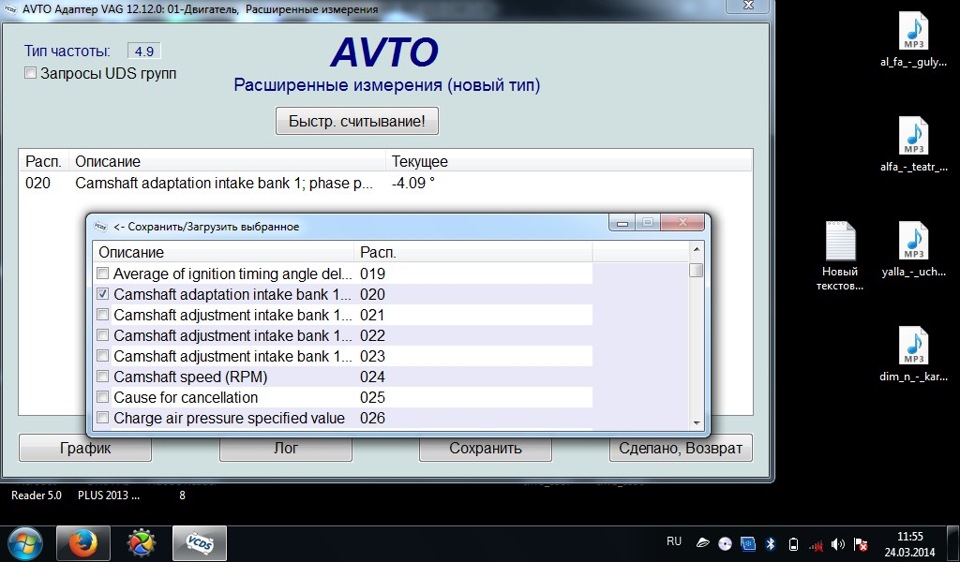Screen dimensions: 960x562
Task: Open the Bluetooth tray icon
Action: [x=771, y=544]
